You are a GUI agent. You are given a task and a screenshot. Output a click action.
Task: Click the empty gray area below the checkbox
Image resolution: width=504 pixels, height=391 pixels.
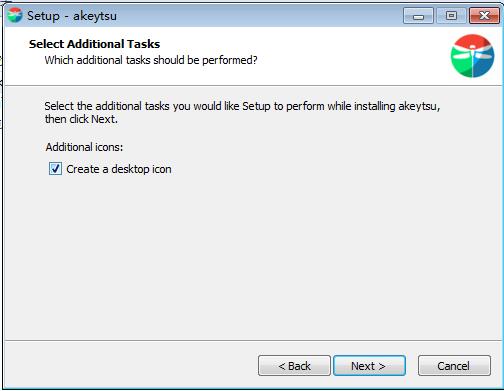[x=252, y=257]
